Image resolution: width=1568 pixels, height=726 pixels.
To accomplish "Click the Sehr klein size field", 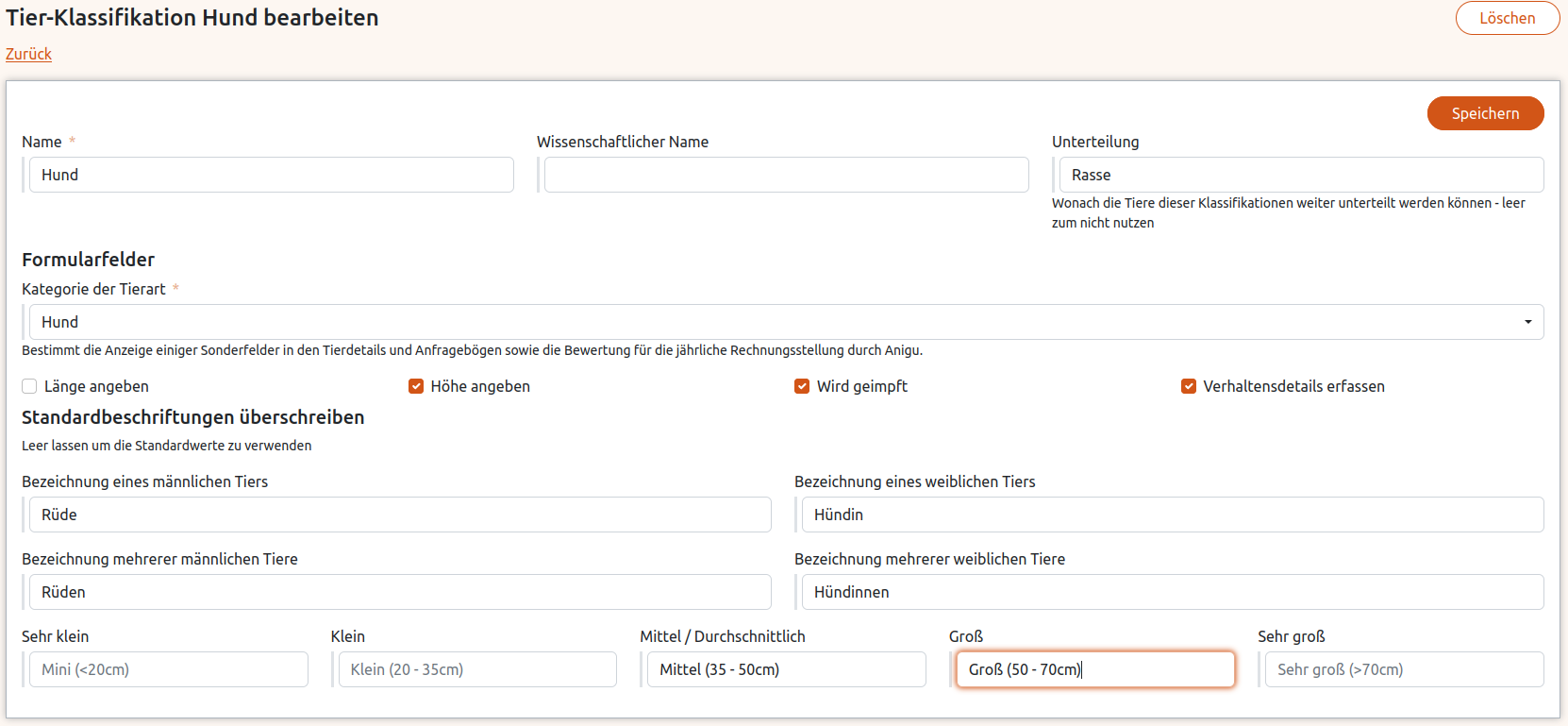I will pos(168,669).
